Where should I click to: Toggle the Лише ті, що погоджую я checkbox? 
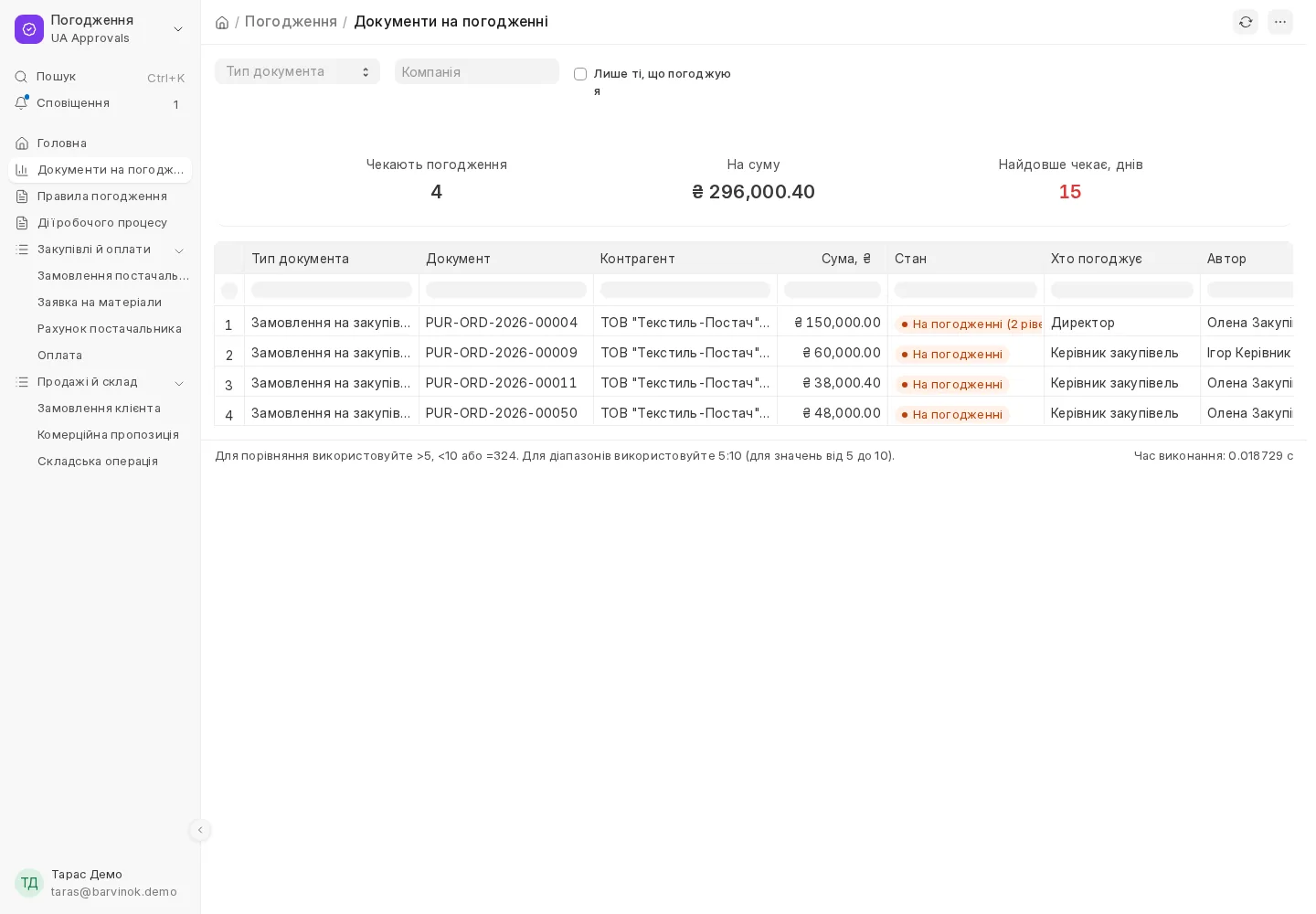580,74
